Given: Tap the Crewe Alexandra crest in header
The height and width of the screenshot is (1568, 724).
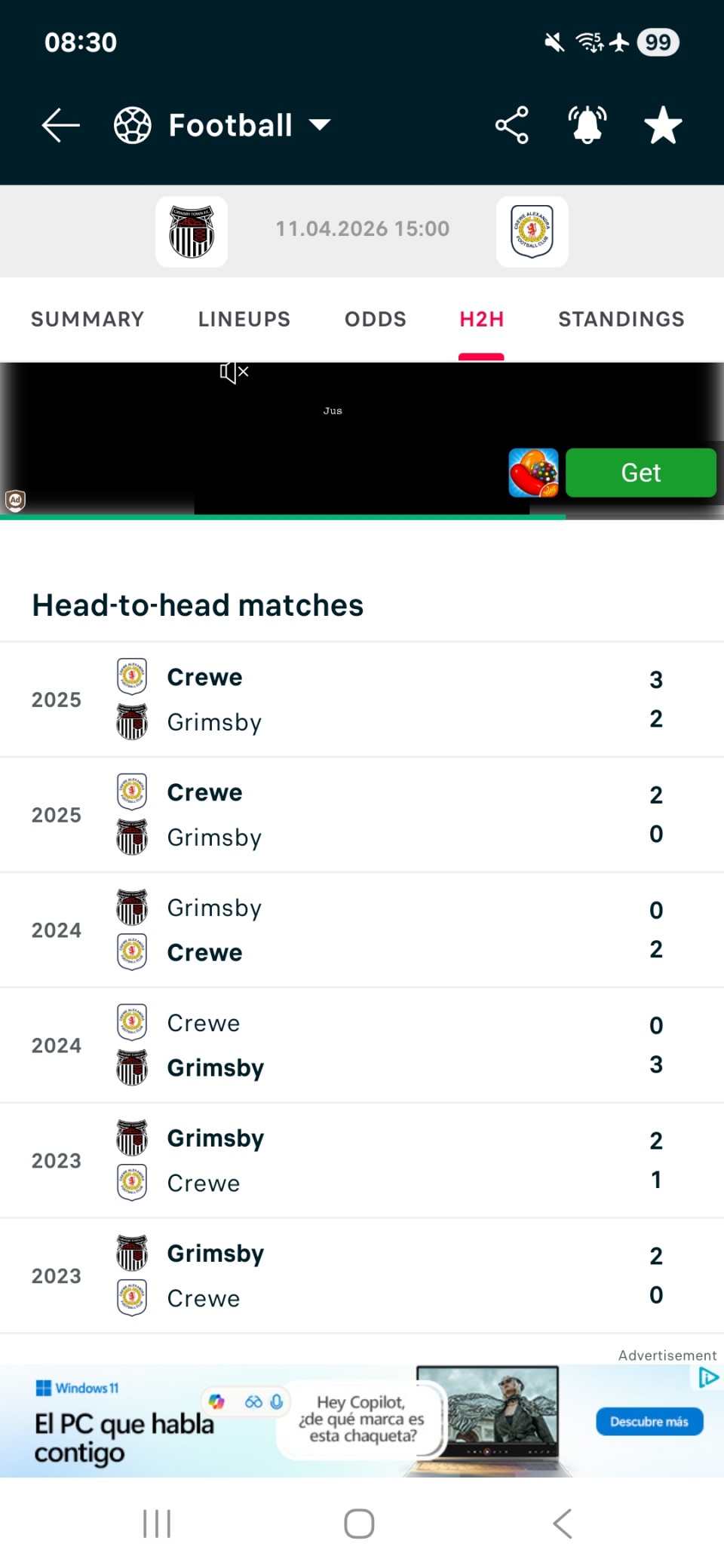Looking at the screenshot, I should pos(532,231).
